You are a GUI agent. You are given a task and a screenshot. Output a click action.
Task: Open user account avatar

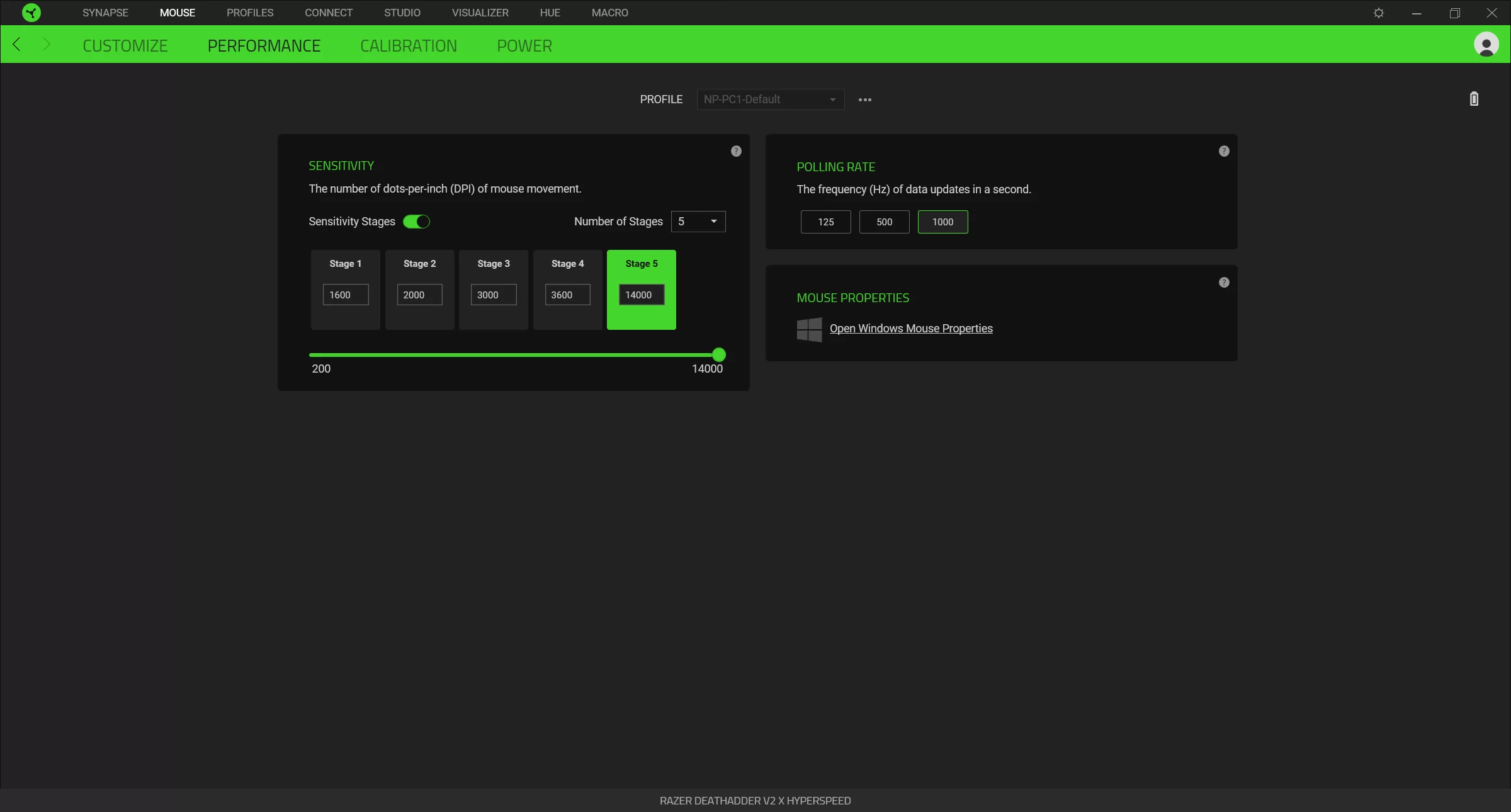(x=1486, y=45)
